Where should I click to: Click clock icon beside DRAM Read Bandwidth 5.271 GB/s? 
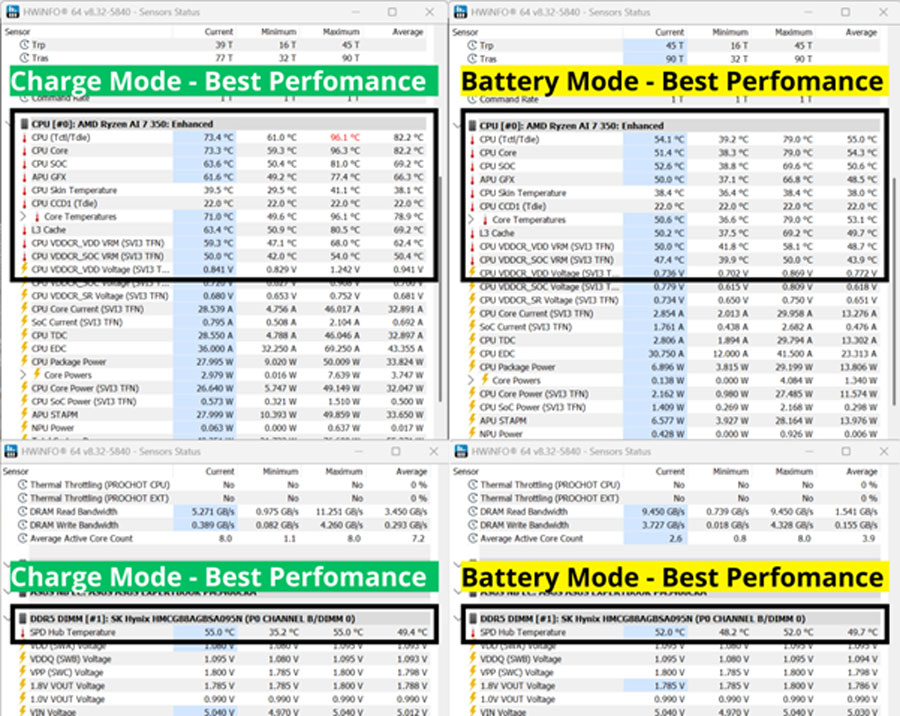pos(24,512)
